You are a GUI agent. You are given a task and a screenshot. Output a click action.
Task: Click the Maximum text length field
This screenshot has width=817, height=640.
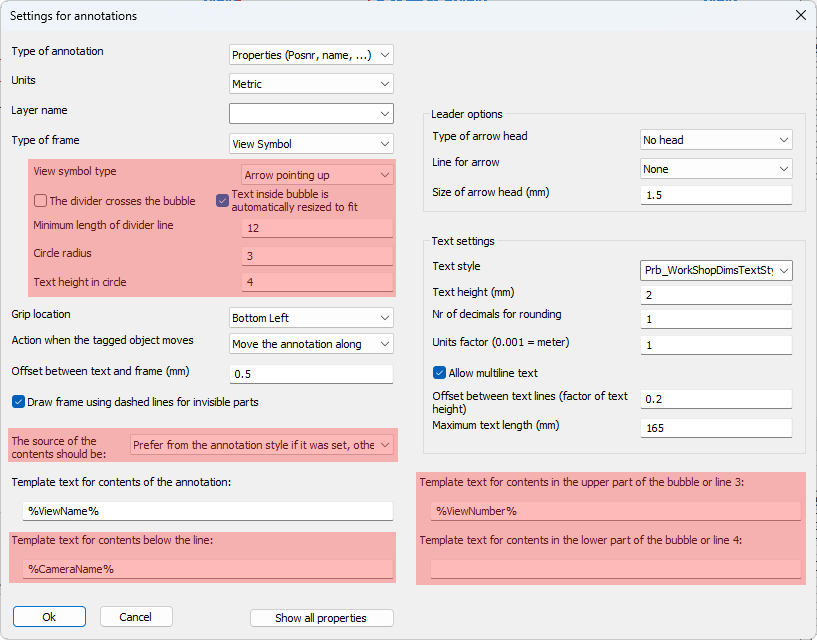pyautogui.click(x=716, y=428)
